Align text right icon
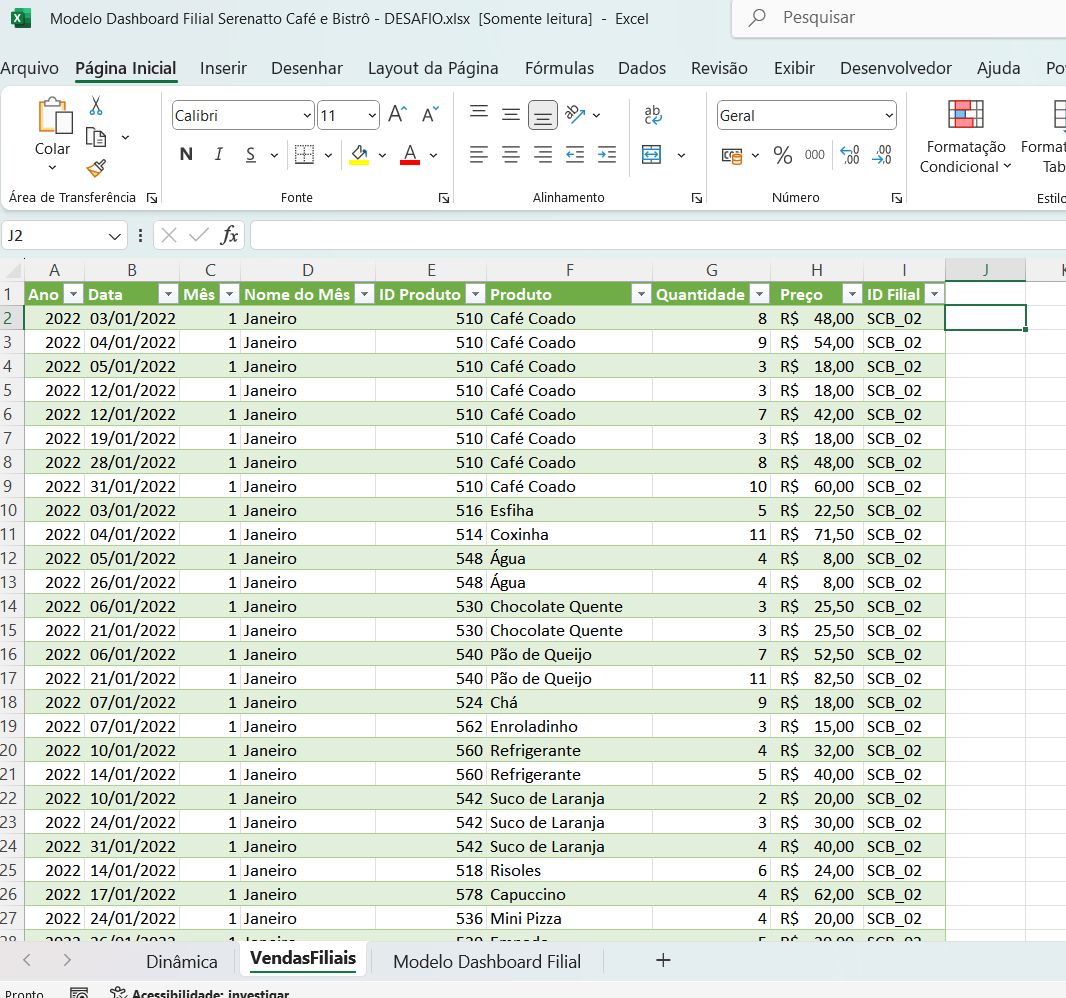This screenshot has height=998, width=1066. 543,155
